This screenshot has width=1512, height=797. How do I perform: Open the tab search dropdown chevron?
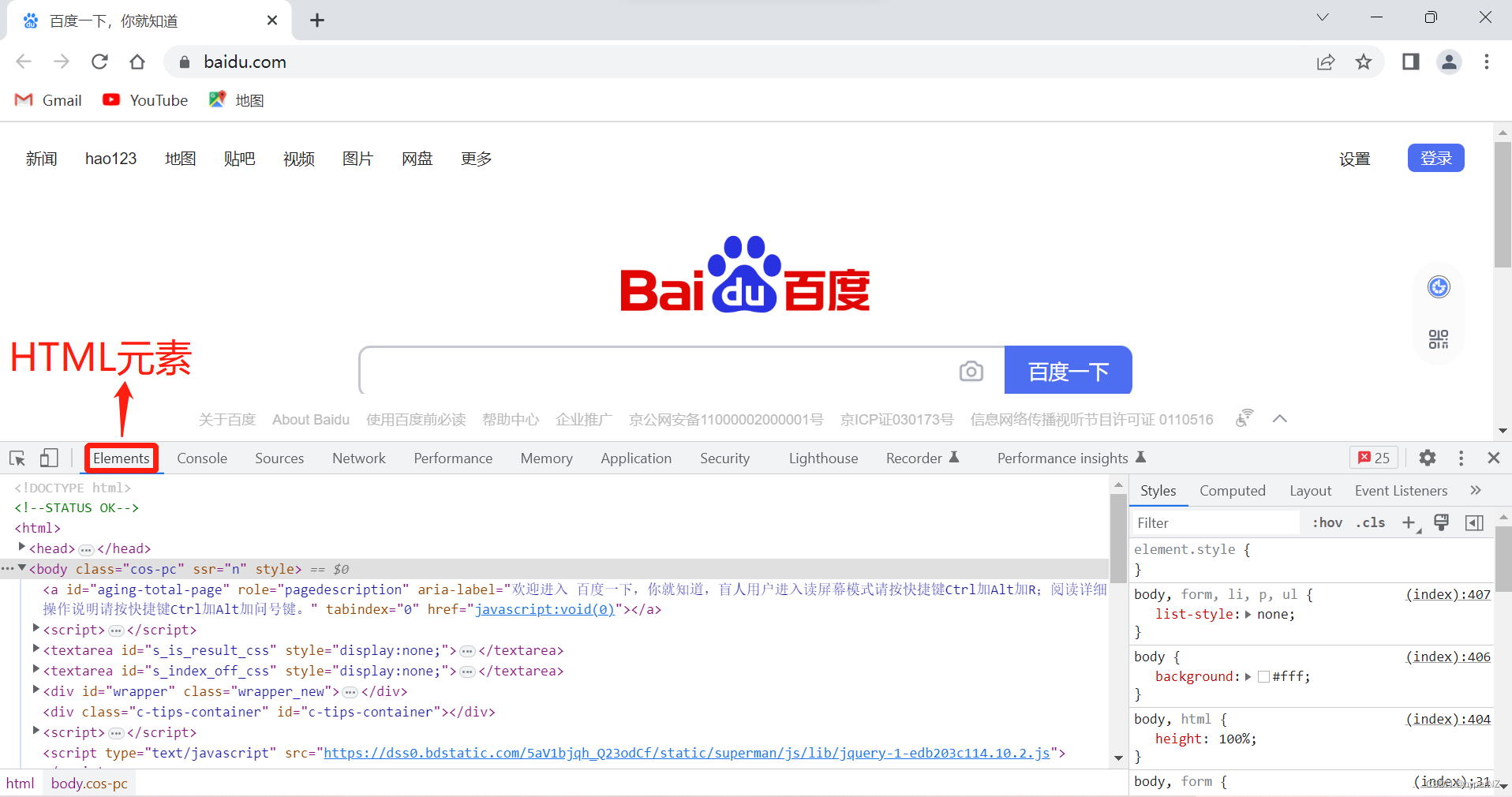tap(1323, 17)
